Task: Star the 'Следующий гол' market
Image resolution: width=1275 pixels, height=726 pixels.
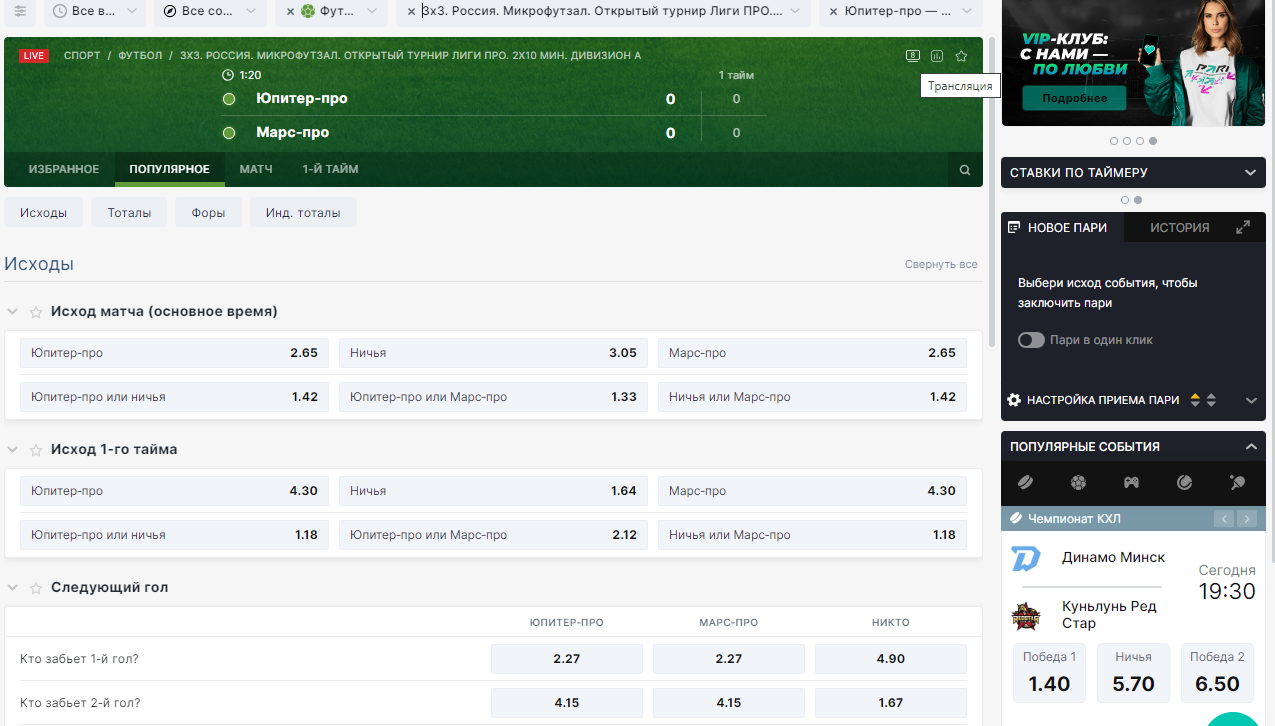Action: 36,588
